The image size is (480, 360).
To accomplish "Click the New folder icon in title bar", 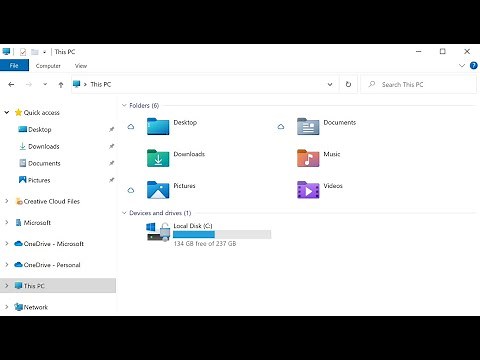I will click(x=35, y=52).
